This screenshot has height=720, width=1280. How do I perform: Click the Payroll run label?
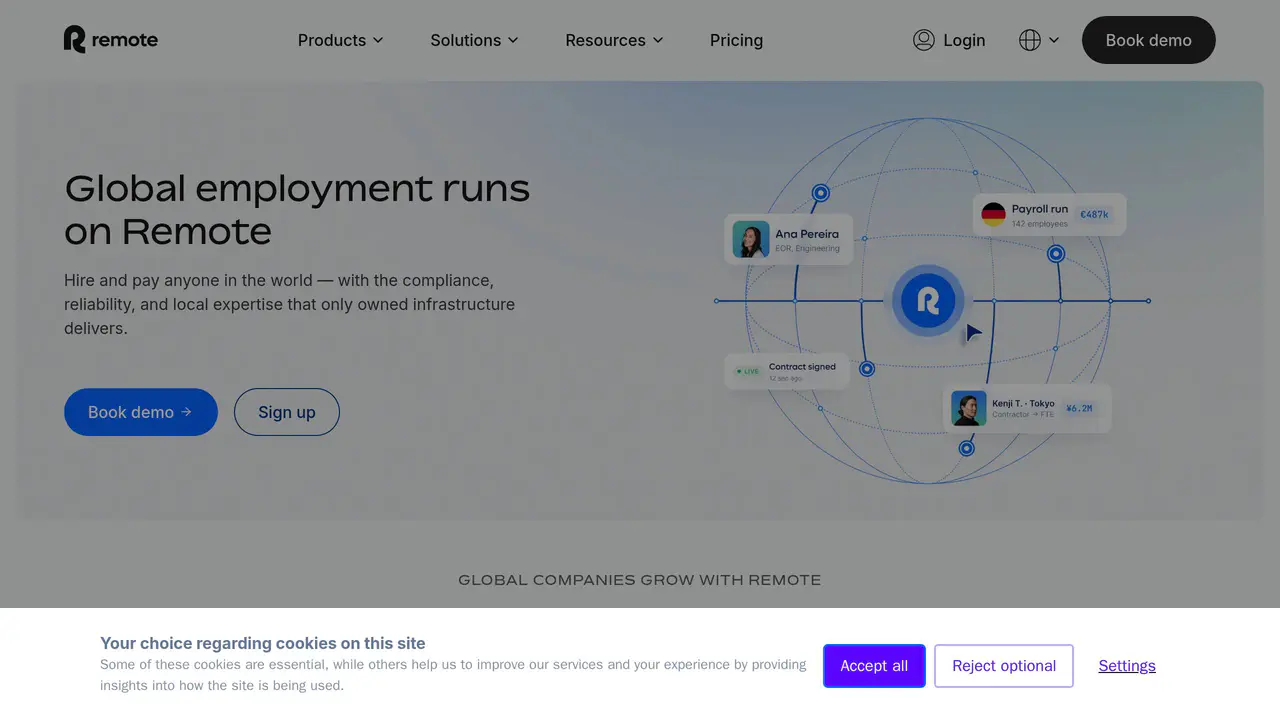1040,209
